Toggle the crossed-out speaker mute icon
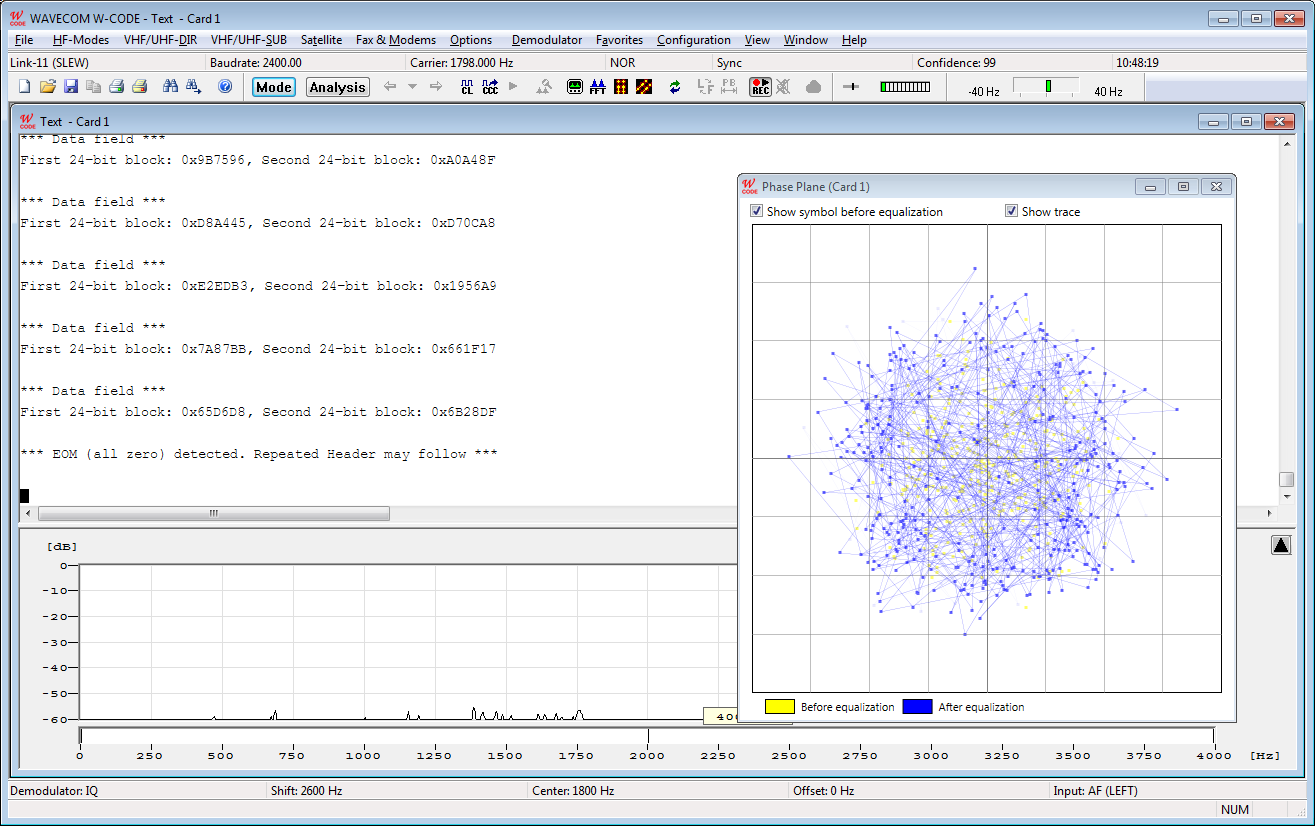 click(783, 87)
